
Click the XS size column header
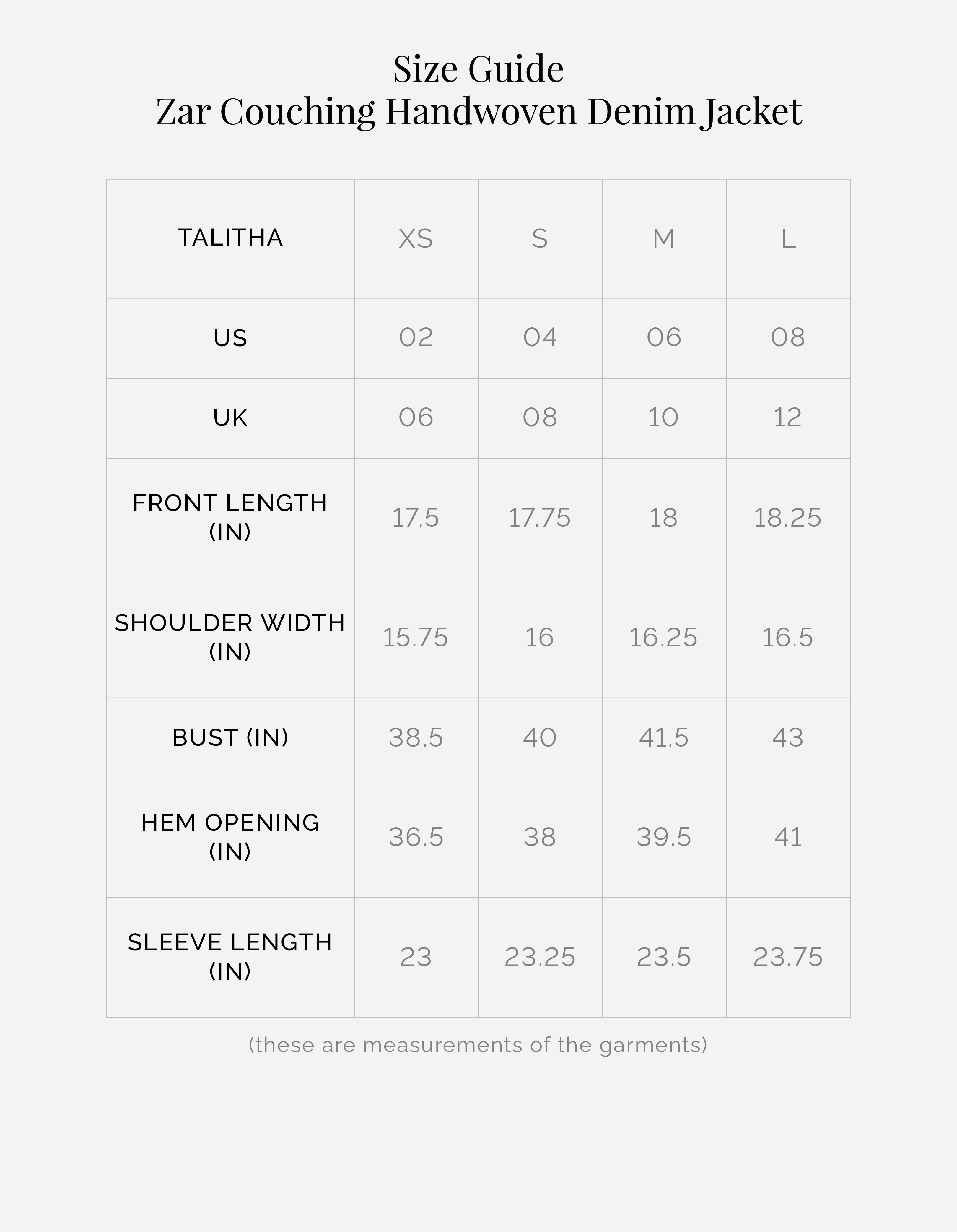(416, 239)
